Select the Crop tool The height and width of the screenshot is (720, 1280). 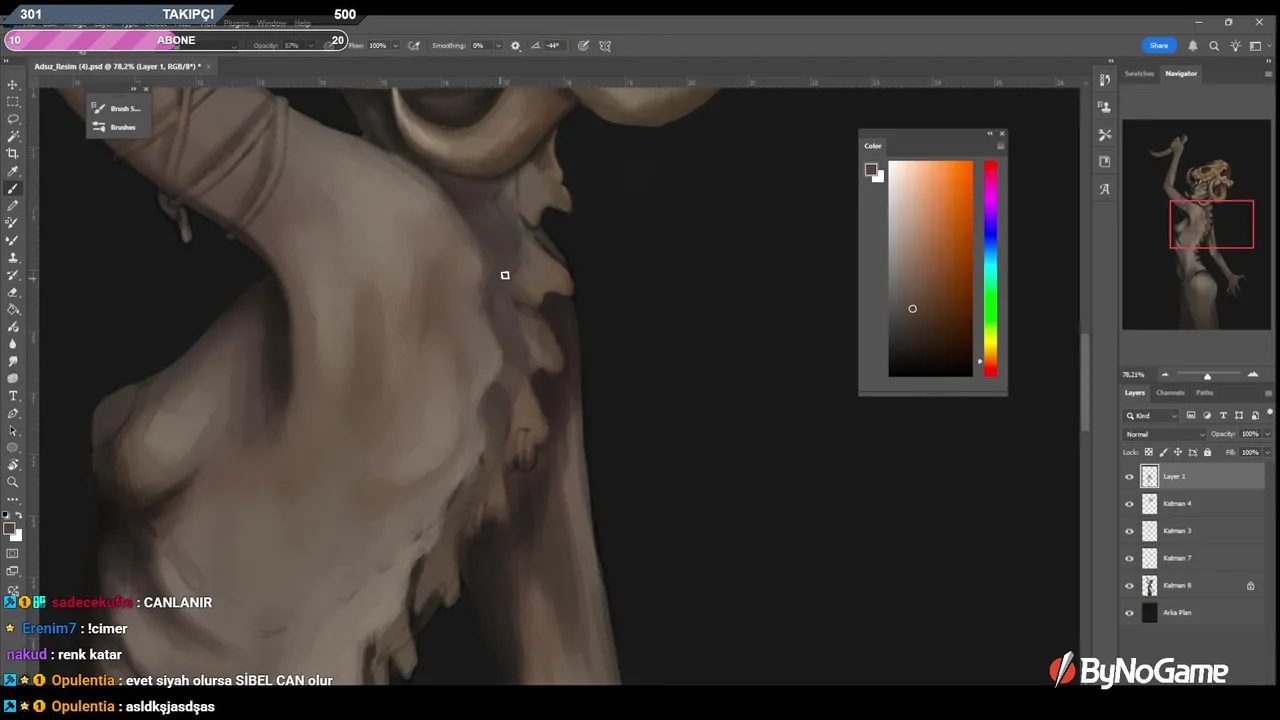(13, 153)
